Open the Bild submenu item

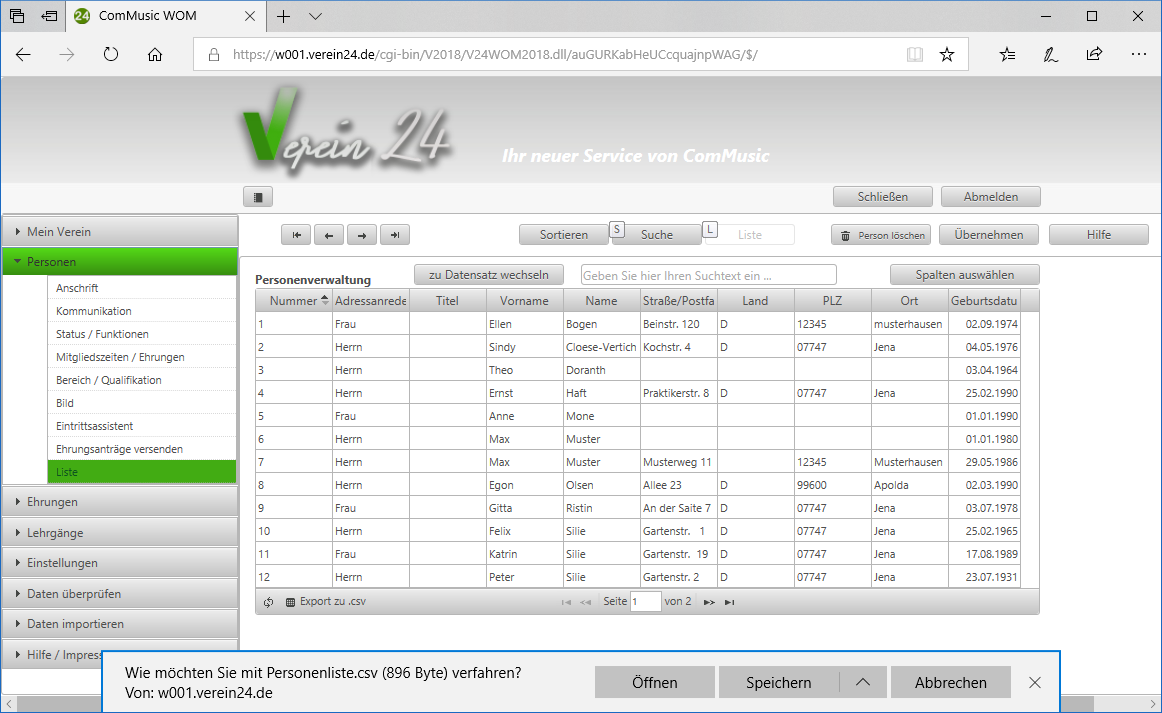pyautogui.click(x=142, y=402)
